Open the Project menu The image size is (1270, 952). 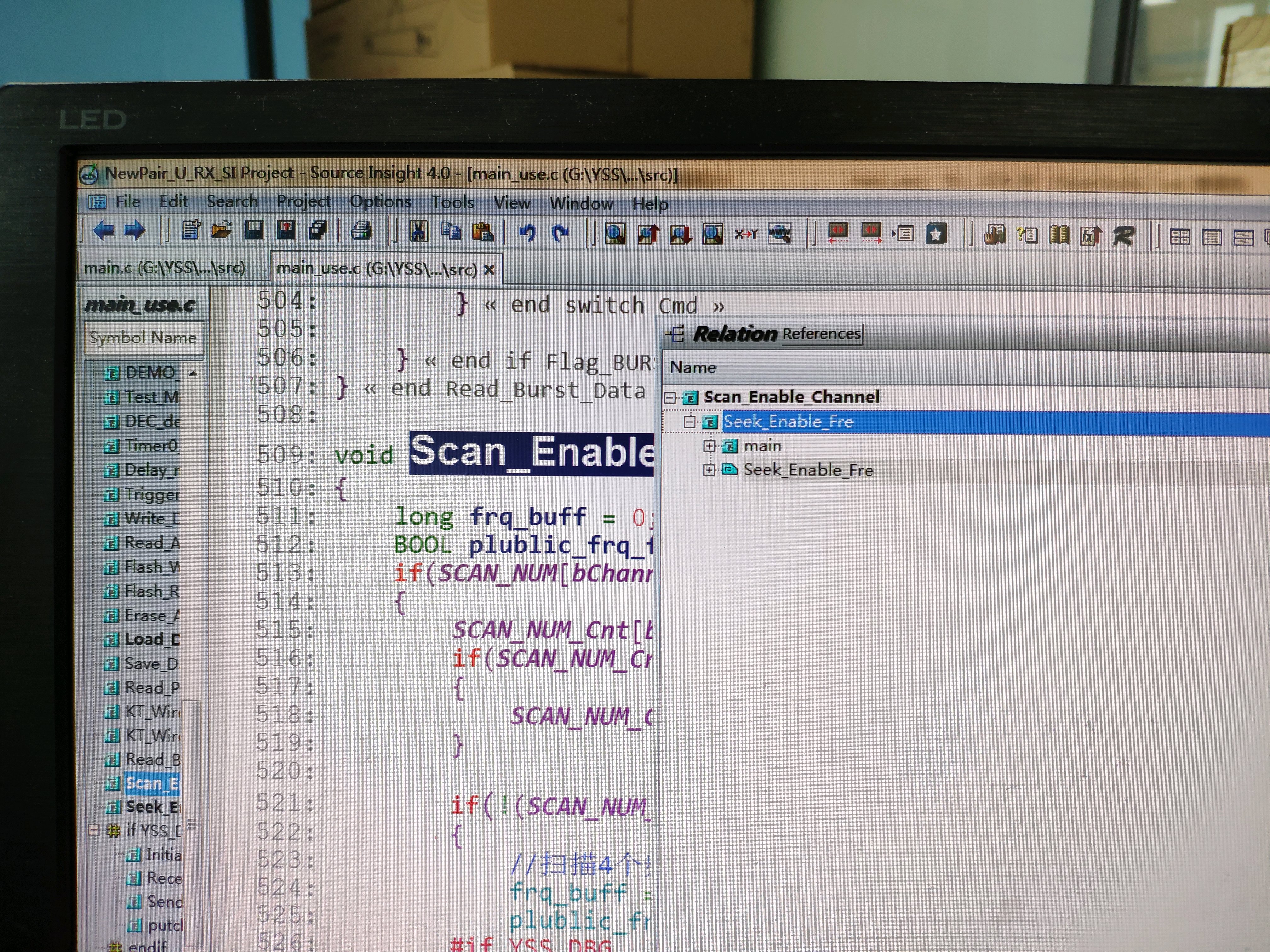304,201
